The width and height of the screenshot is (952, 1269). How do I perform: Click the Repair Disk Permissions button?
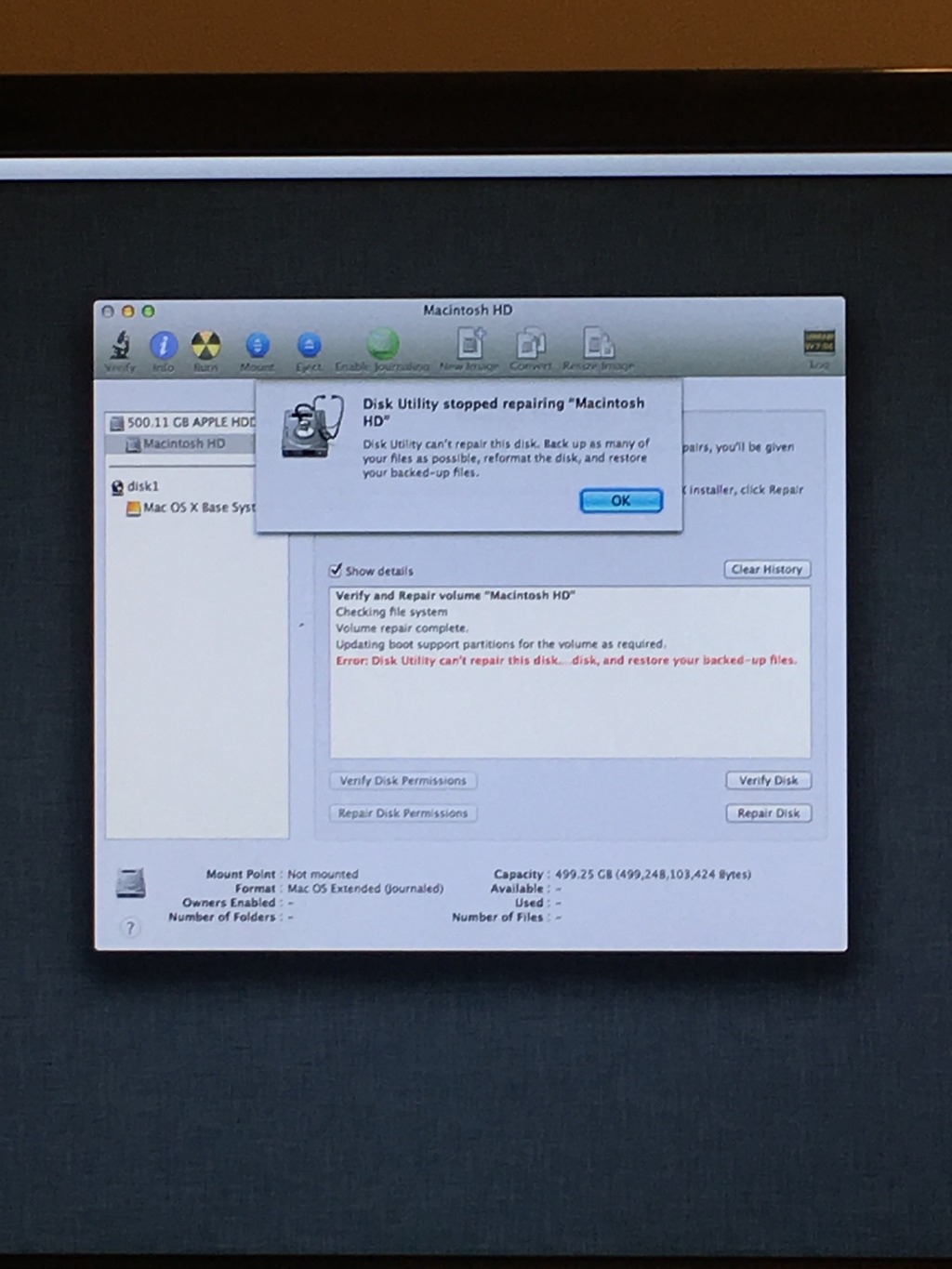[x=403, y=813]
